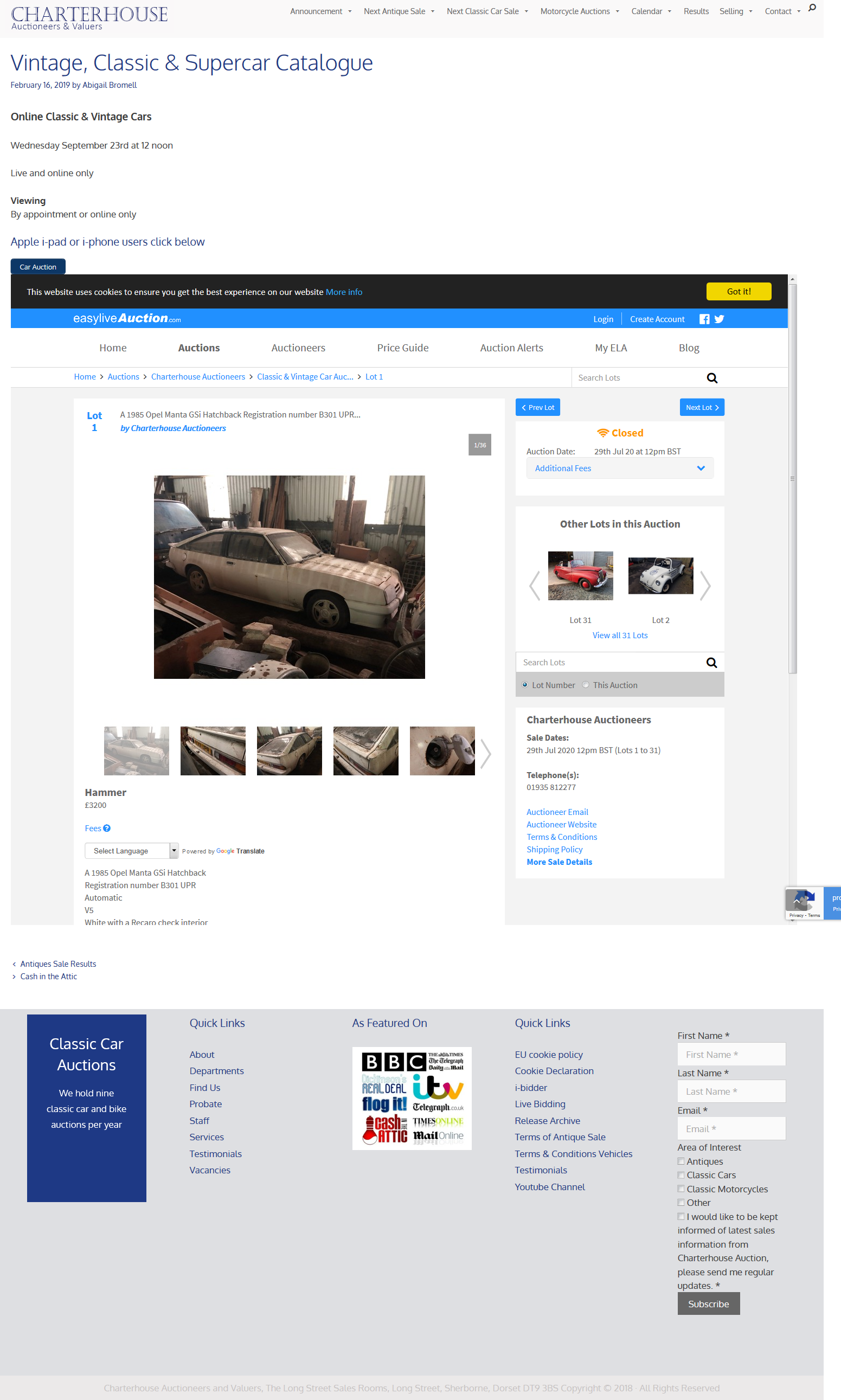Expand the Announcement menu

[321, 11]
